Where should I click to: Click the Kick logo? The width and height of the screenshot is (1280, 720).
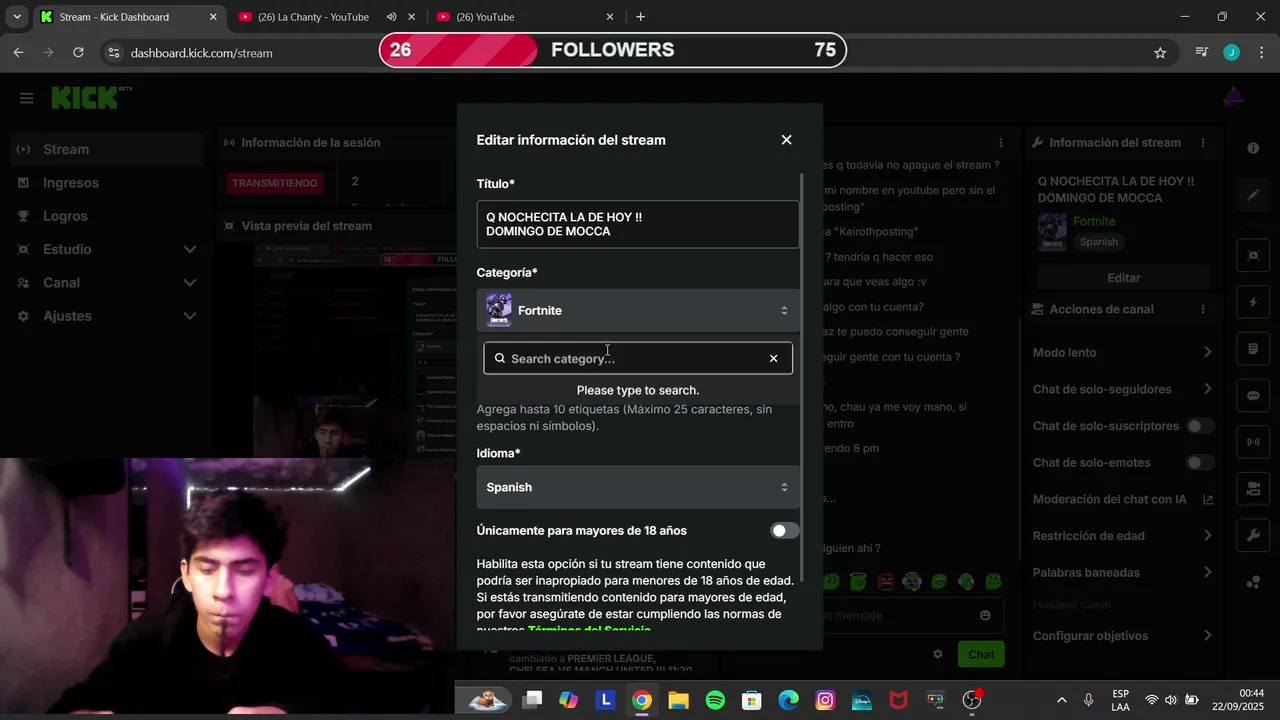[86, 98]
